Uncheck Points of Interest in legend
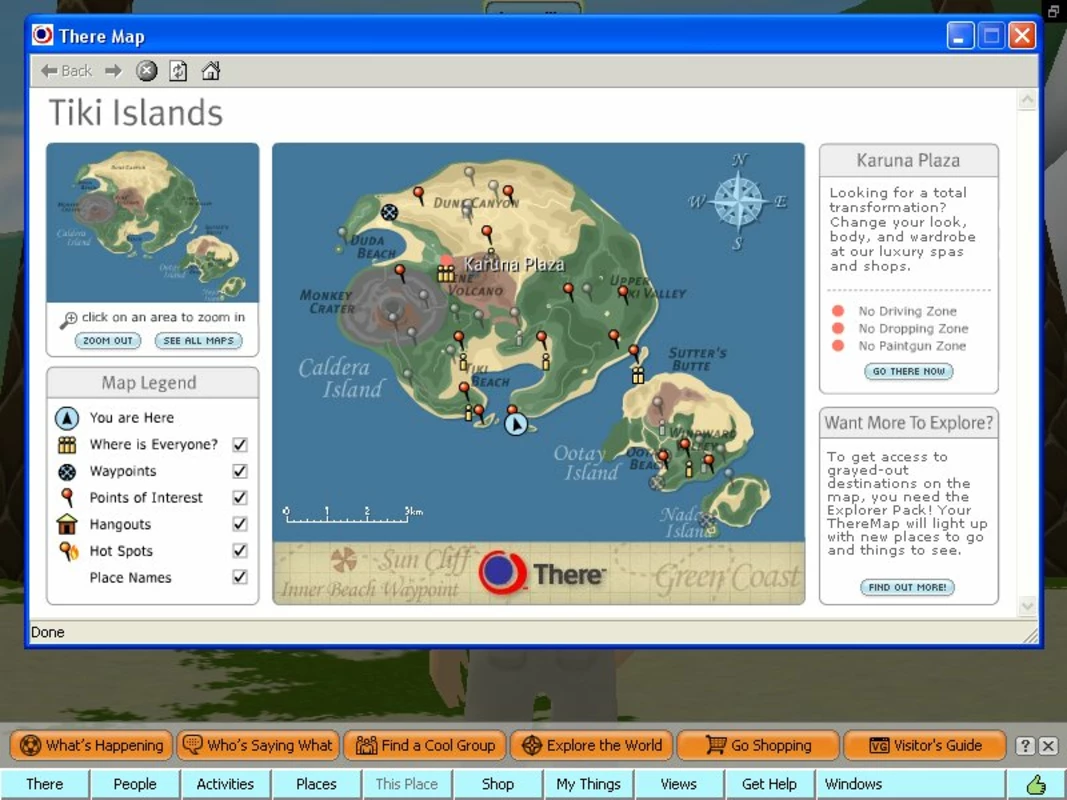This screenshot has height=800, width=1067. pos(240,497)
